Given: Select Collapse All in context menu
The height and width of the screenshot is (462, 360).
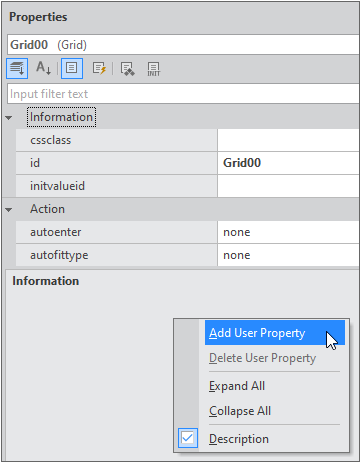Looking at the screenshot, I should coord(240,411).
